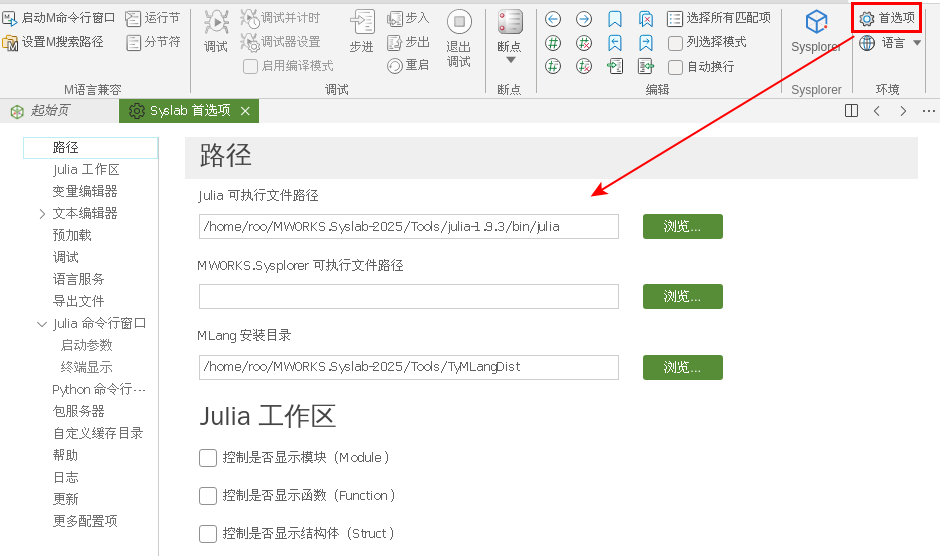Select 语言服务 in the settings sidebar

coord(79,279)
